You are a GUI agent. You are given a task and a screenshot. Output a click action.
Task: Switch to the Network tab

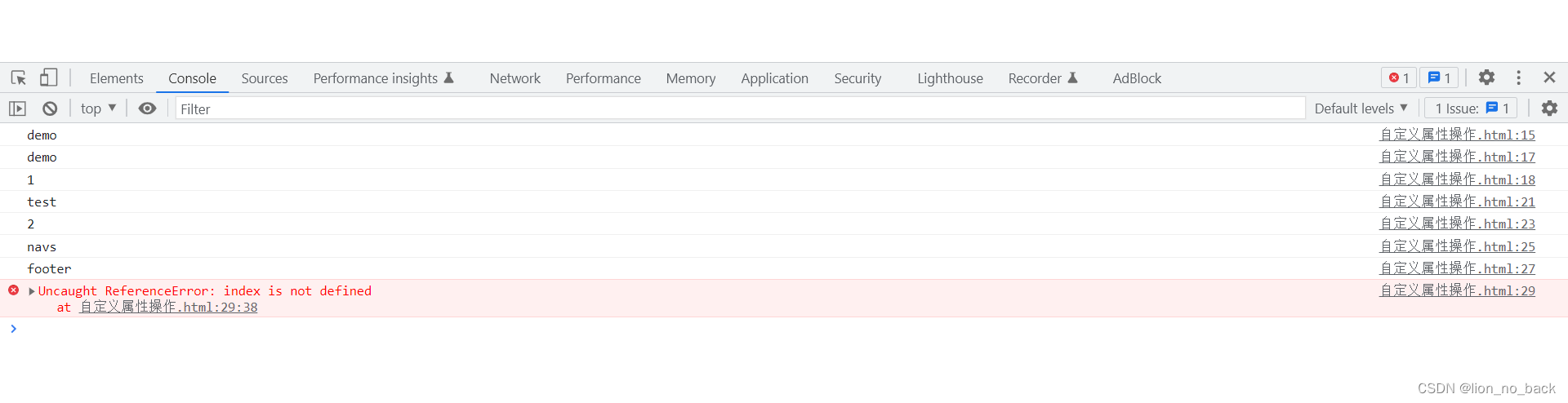pyautogui.click(x=514, y=78)
